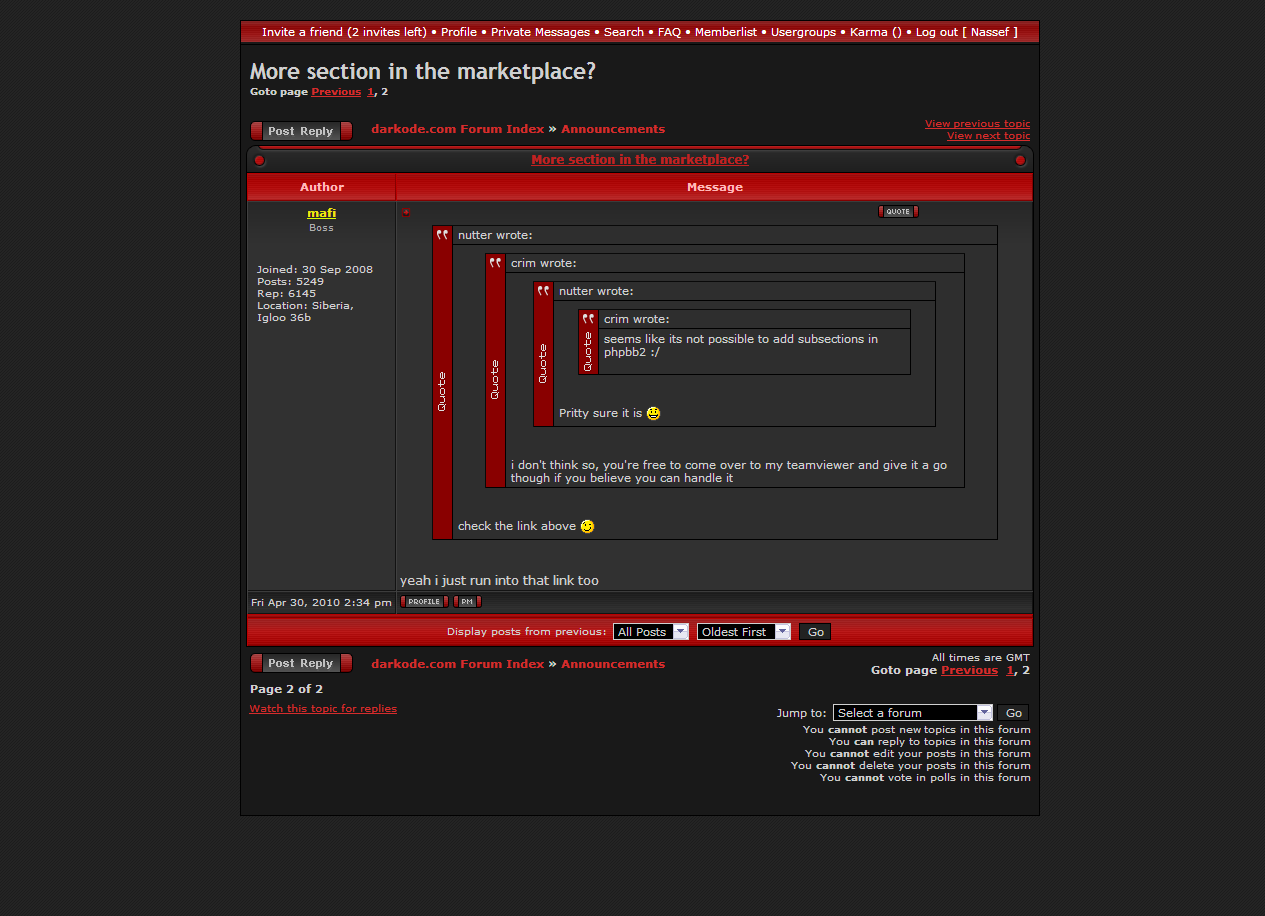Open the Oldest First sort dropdown
1265x916 pixels.
pos(744,631)
